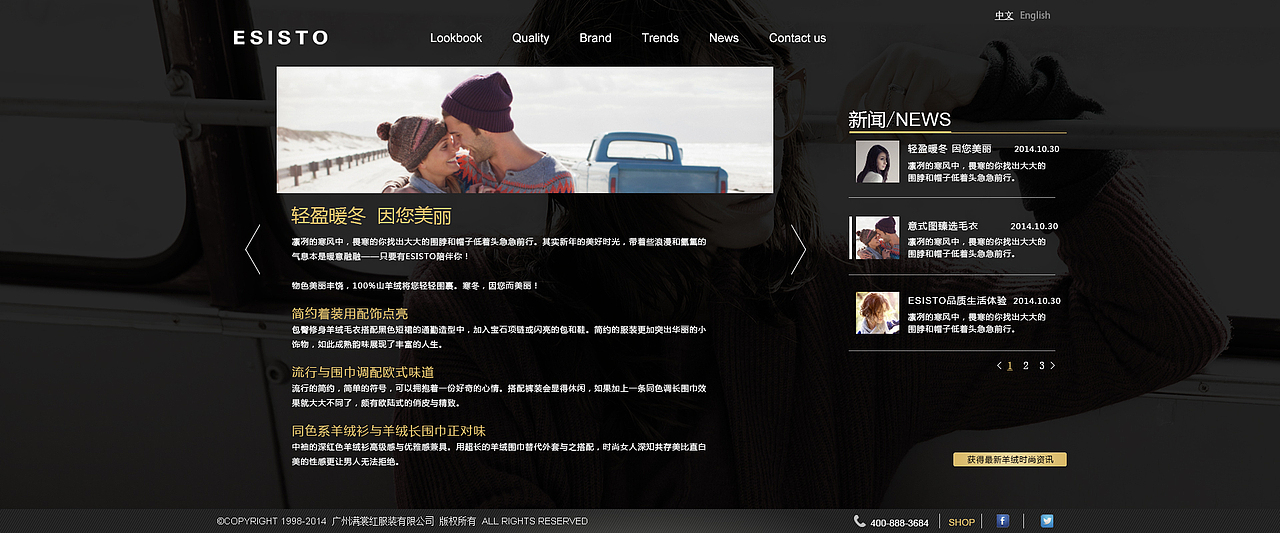
Task: Select the 流行与围巾调配欧式味道 heading
Action: [363, 372]
